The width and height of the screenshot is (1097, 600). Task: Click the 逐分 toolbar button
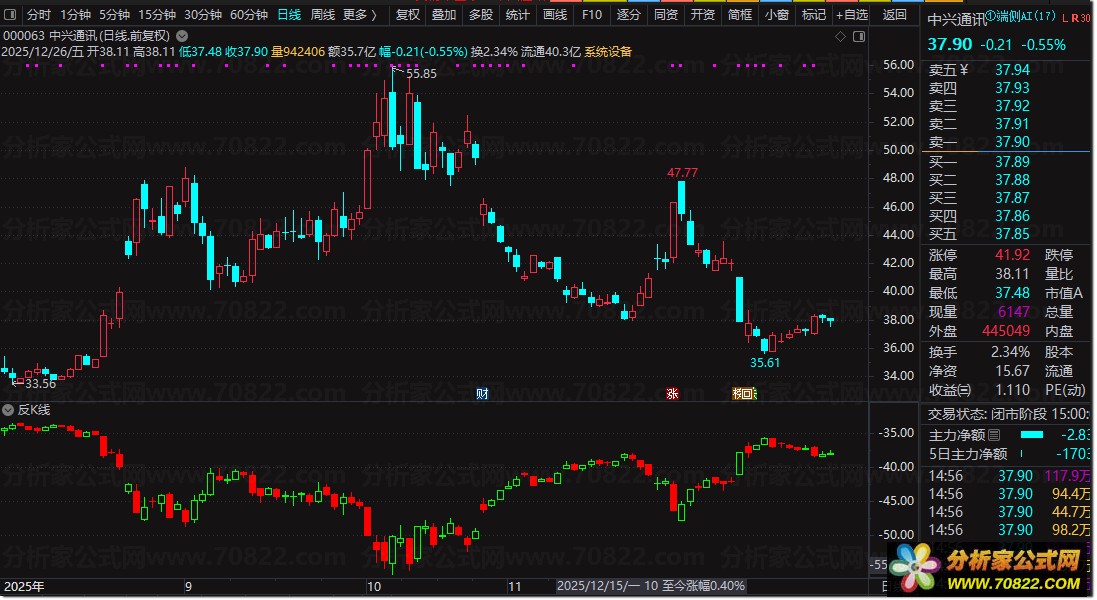629,15
